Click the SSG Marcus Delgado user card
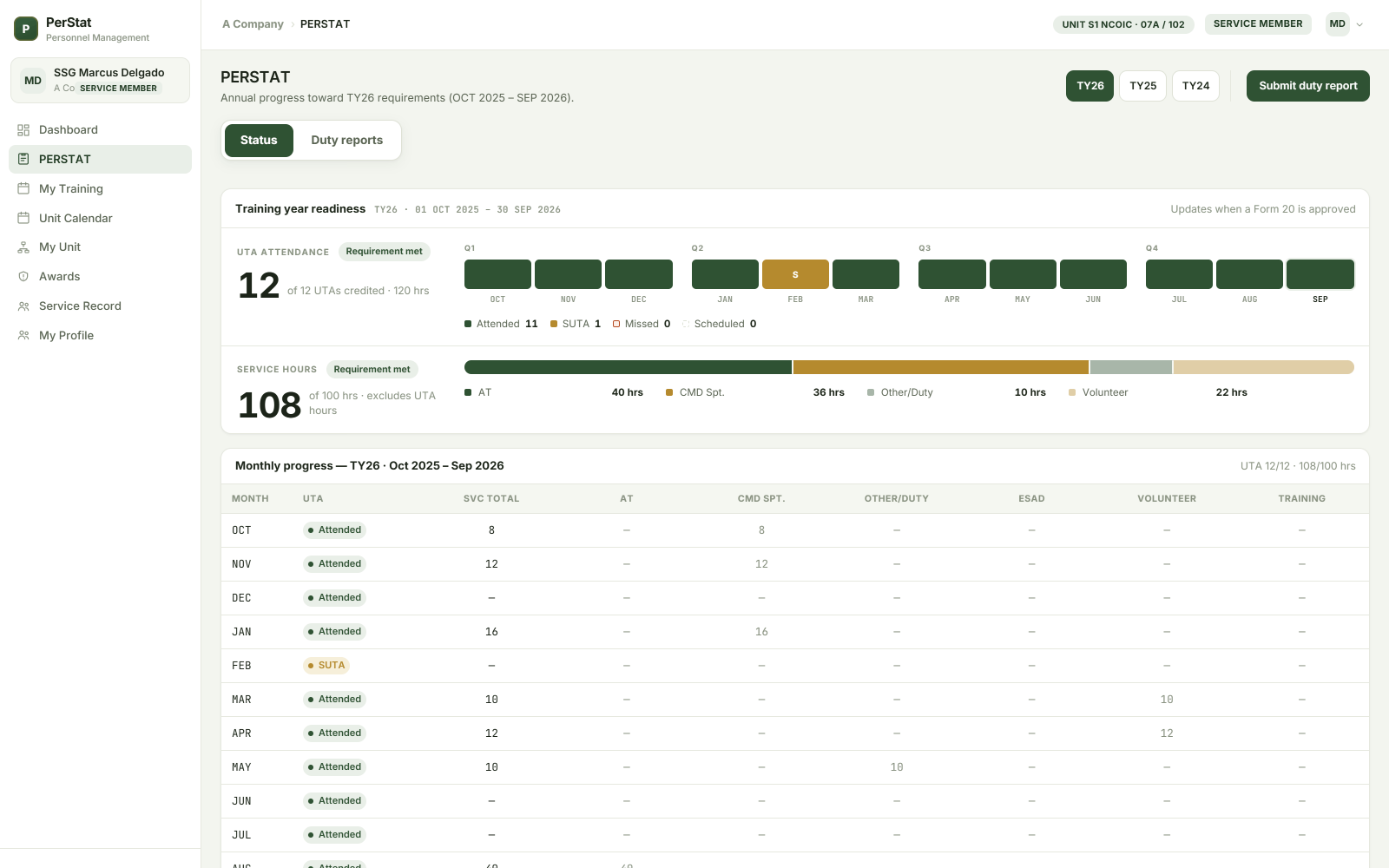The image size is (1389, 868). pos(100,81)
